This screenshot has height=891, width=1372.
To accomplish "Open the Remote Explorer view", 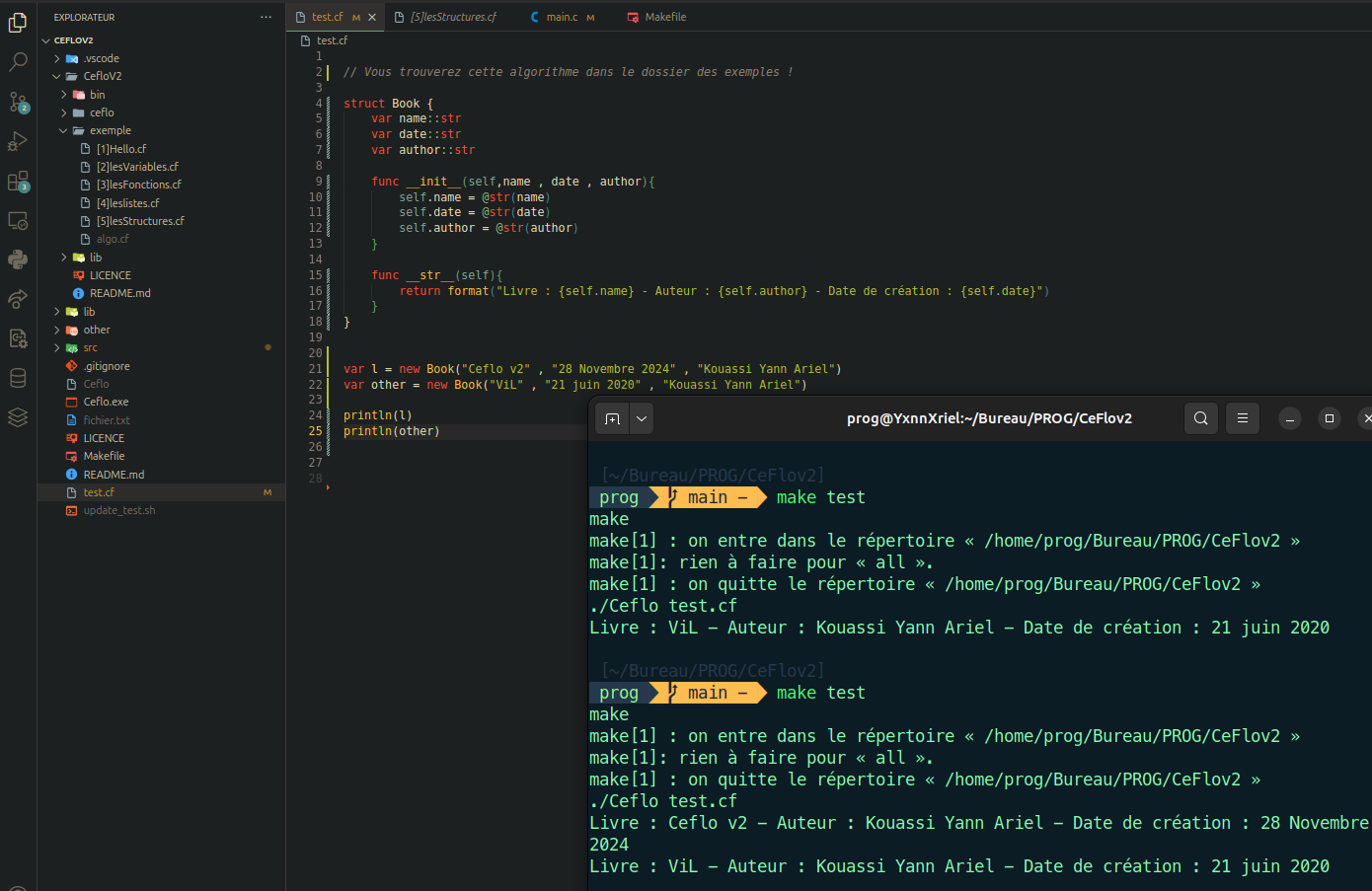I will pyautogui.click(x=18, y=220).
